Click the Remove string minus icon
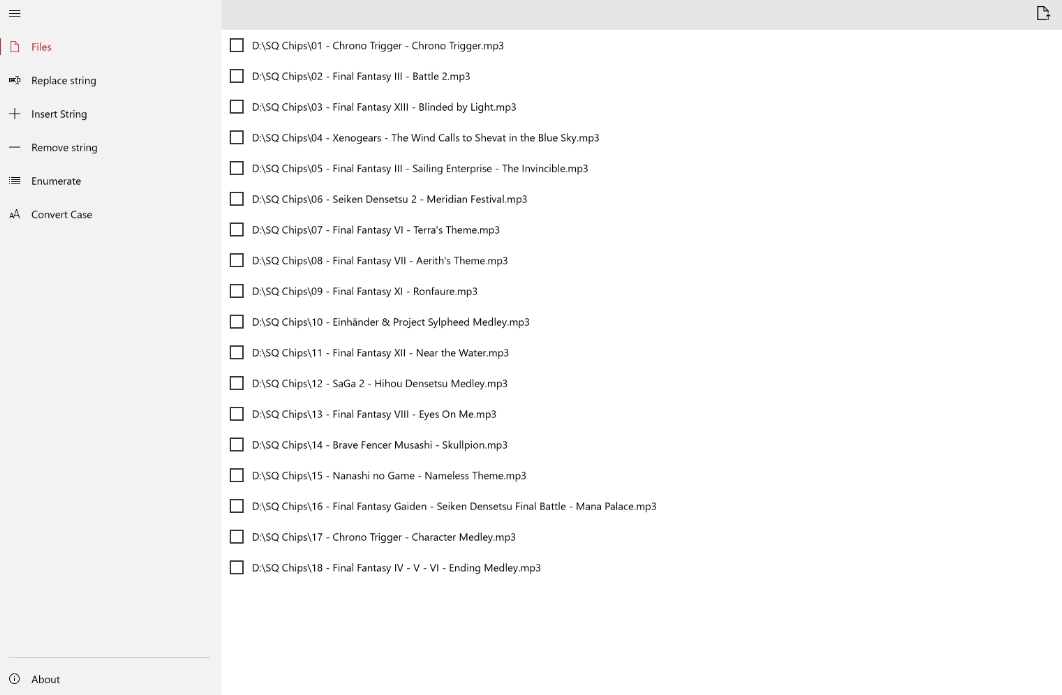 tap(14, 147)
